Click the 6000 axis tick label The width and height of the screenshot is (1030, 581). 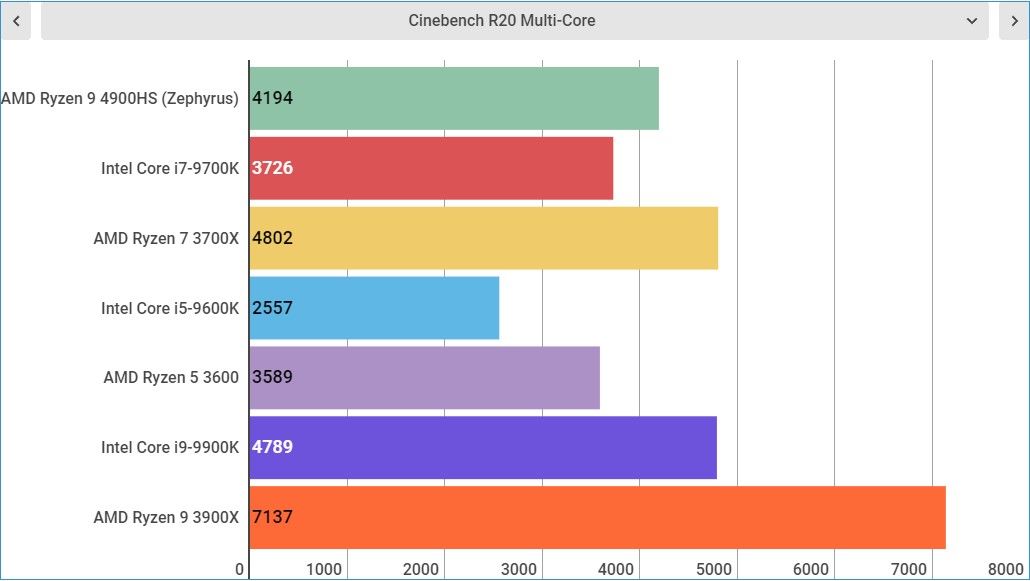point(811,569)
